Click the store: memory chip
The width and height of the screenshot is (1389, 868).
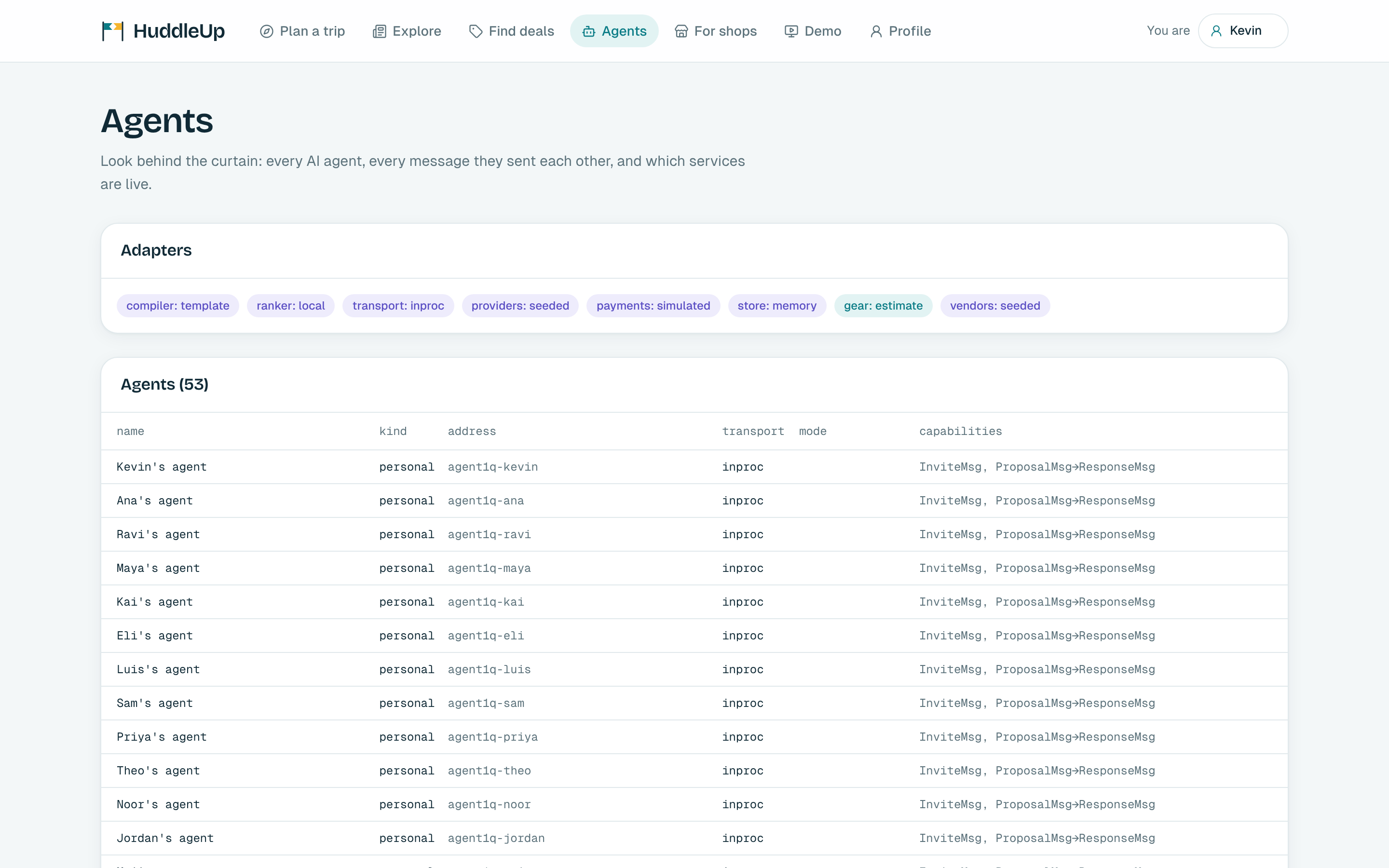click(777, 305)
